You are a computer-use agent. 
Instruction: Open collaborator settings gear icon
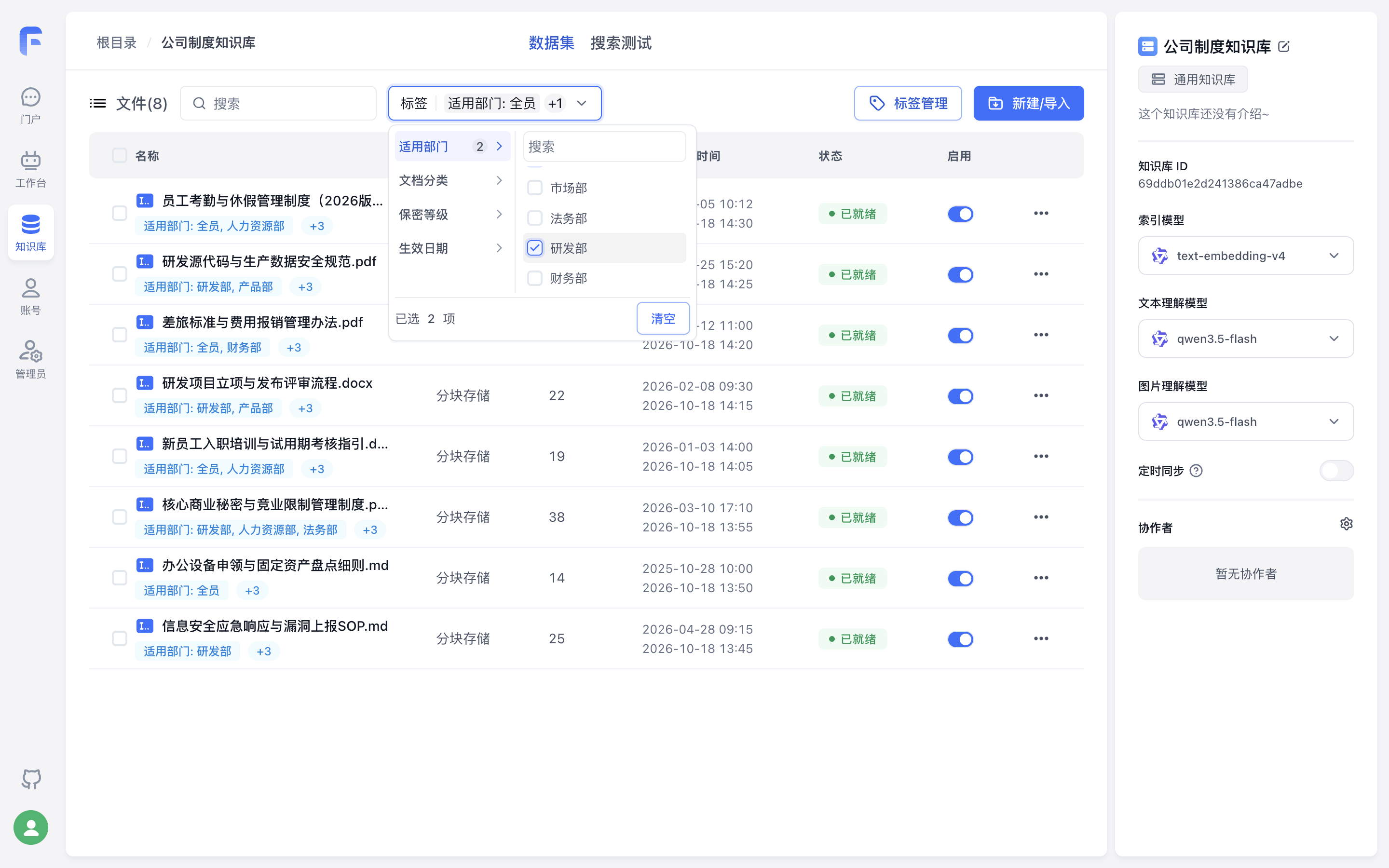click(1346, 524)
